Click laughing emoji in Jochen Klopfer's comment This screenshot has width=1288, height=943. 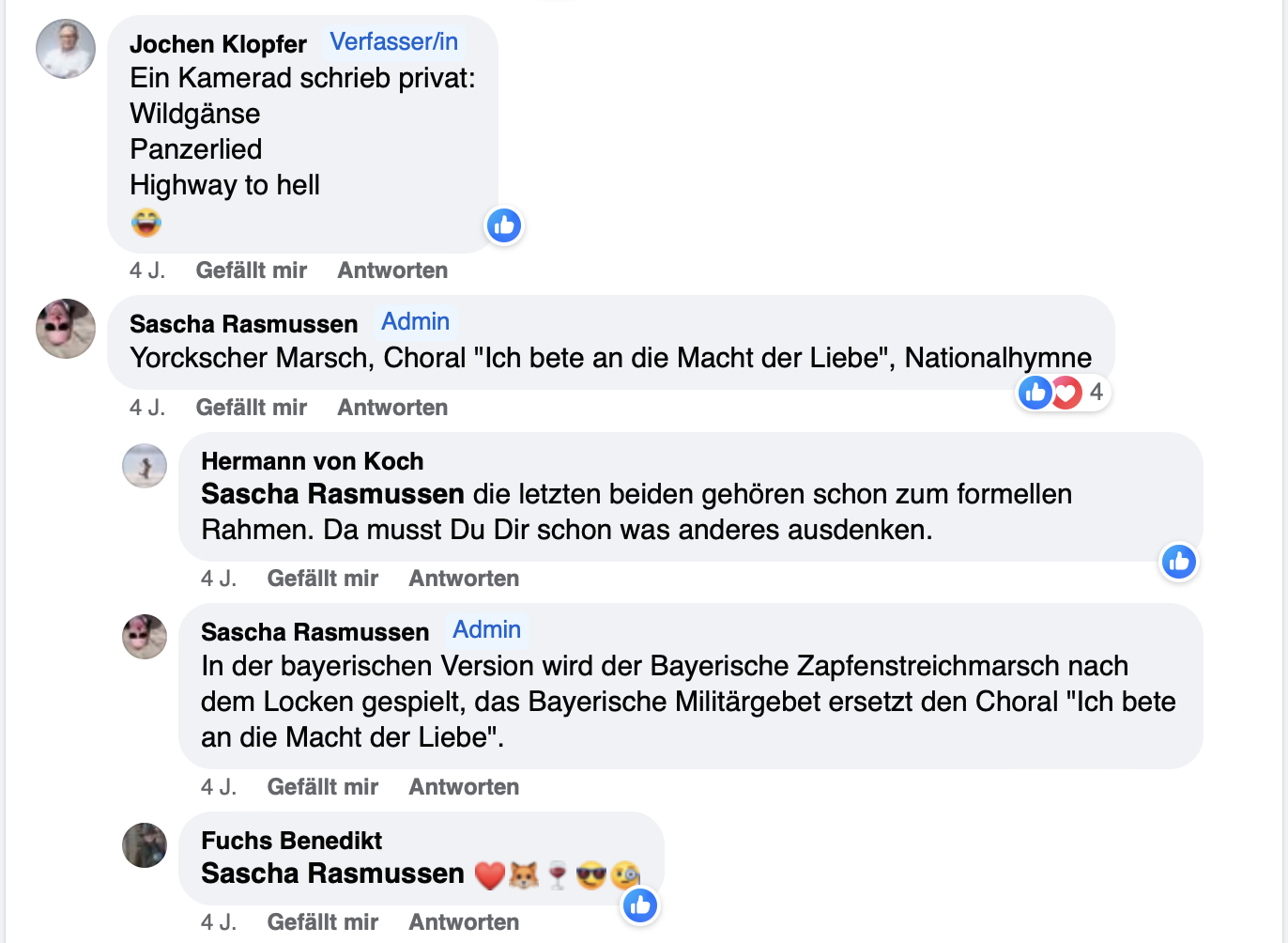pos(146,223)
